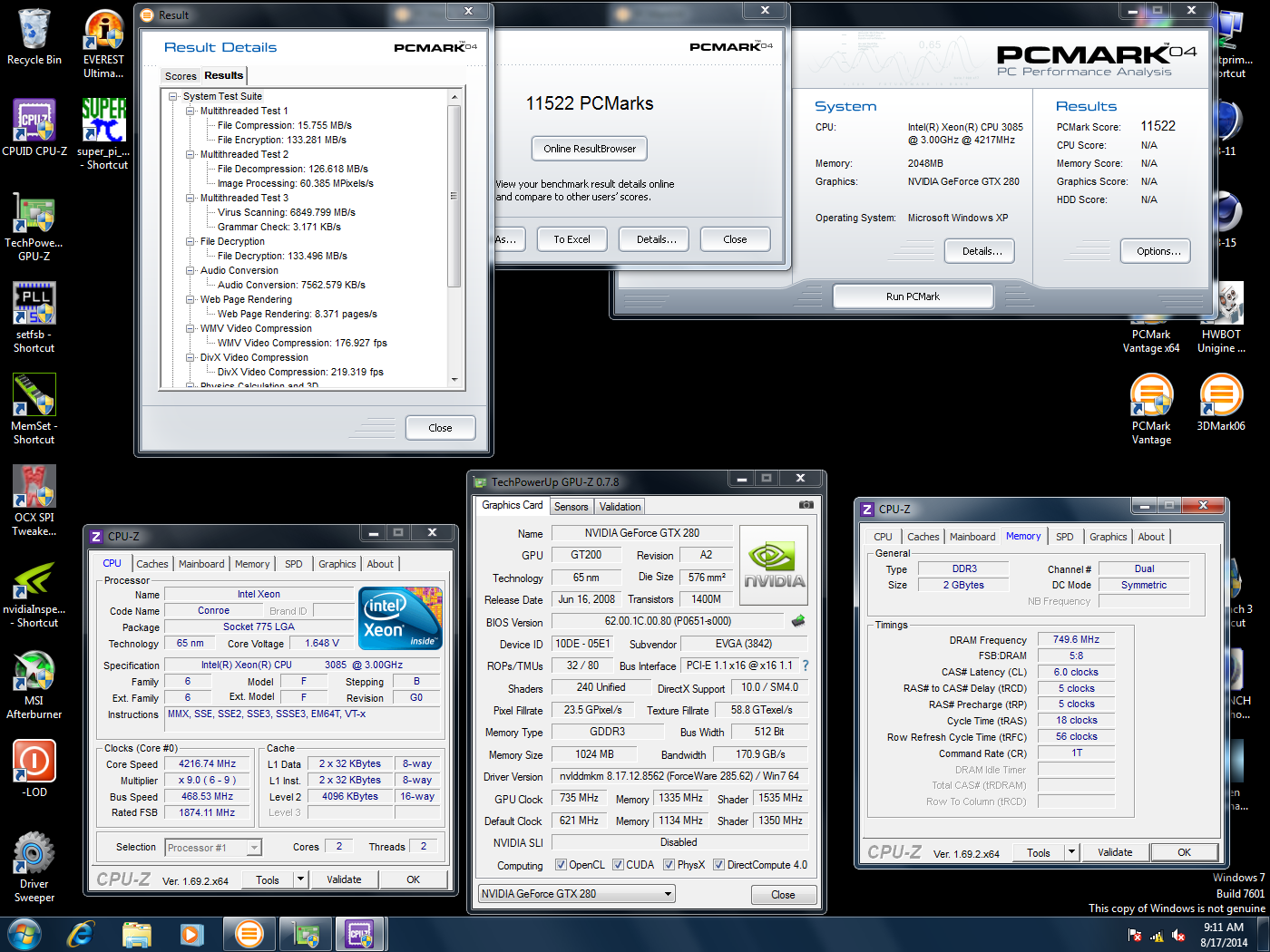The image size is (1270, 952).
Task: Open the Validation tab in GPU-Z
Action: tap(620, 507)
